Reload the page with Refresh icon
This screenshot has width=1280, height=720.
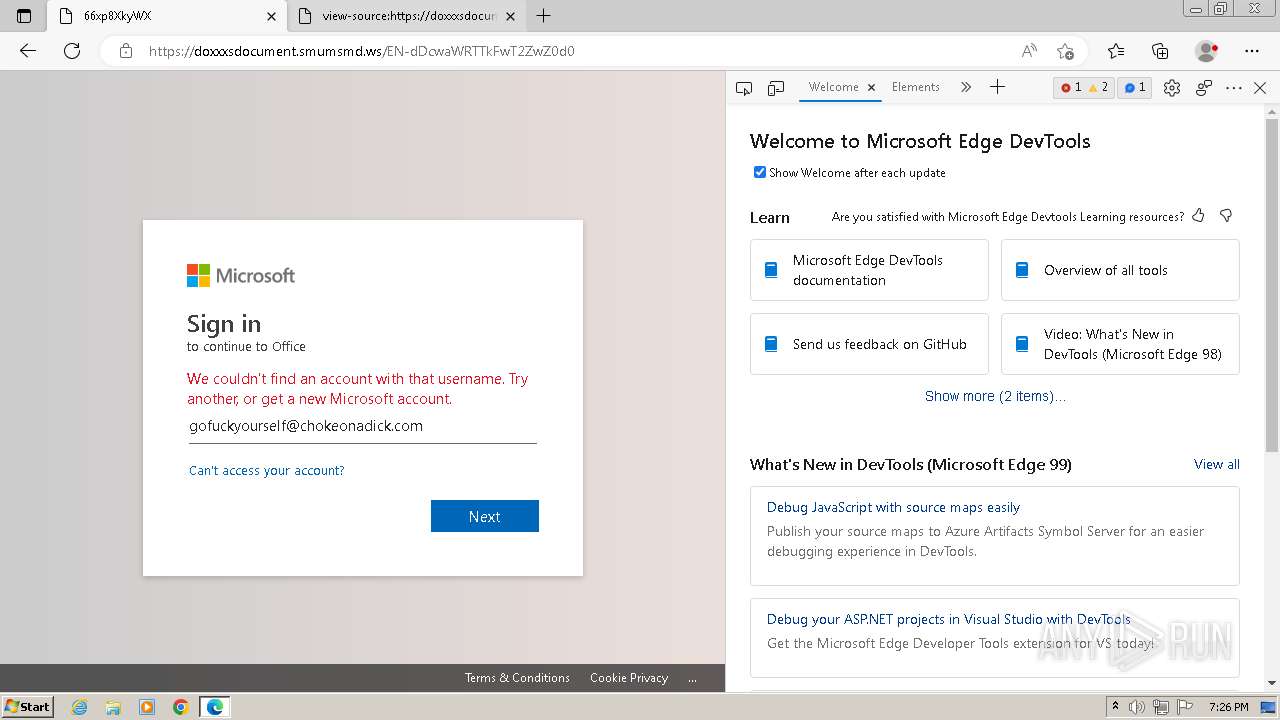[x=72, y=51]
